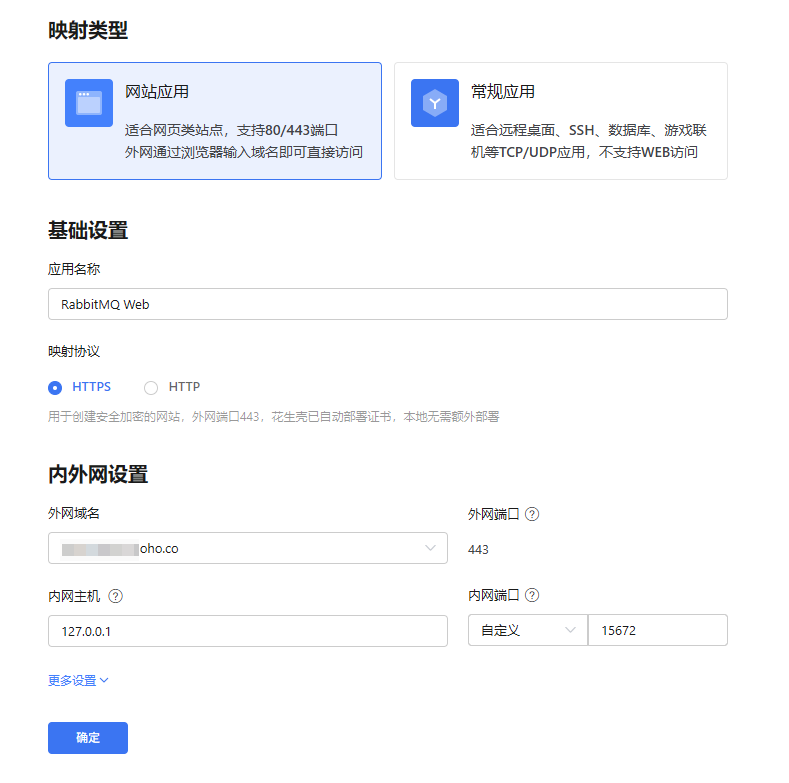
Task: Click the 应用名称 label
Action: pyautogui.click(x=74, y=269)
